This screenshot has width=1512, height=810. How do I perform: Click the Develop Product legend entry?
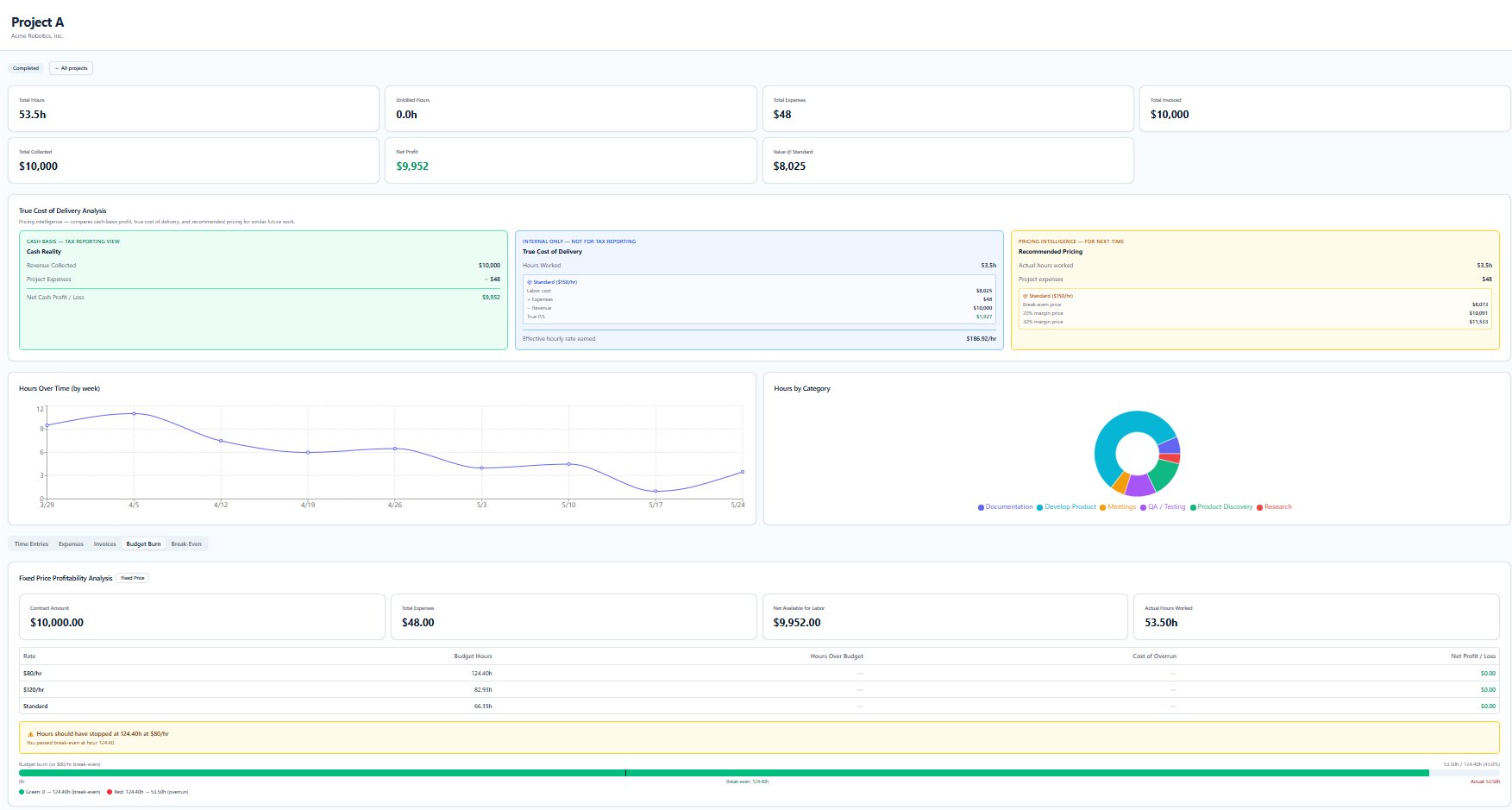[1066, 507]
